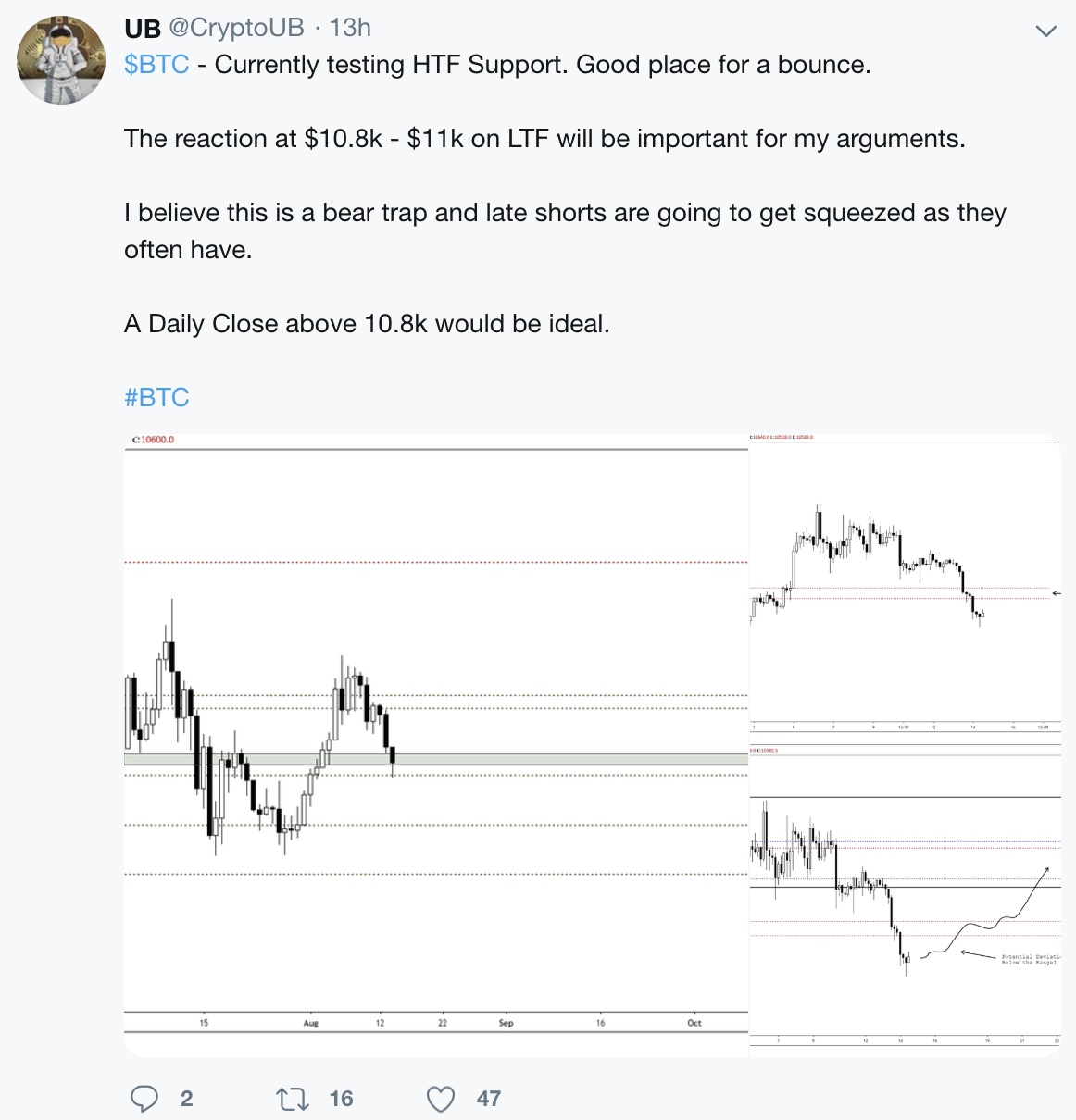The height and width of the screenshot is (1120, 1076).
Task: Open the #BTC hashtag link
Action: [156, 398]
